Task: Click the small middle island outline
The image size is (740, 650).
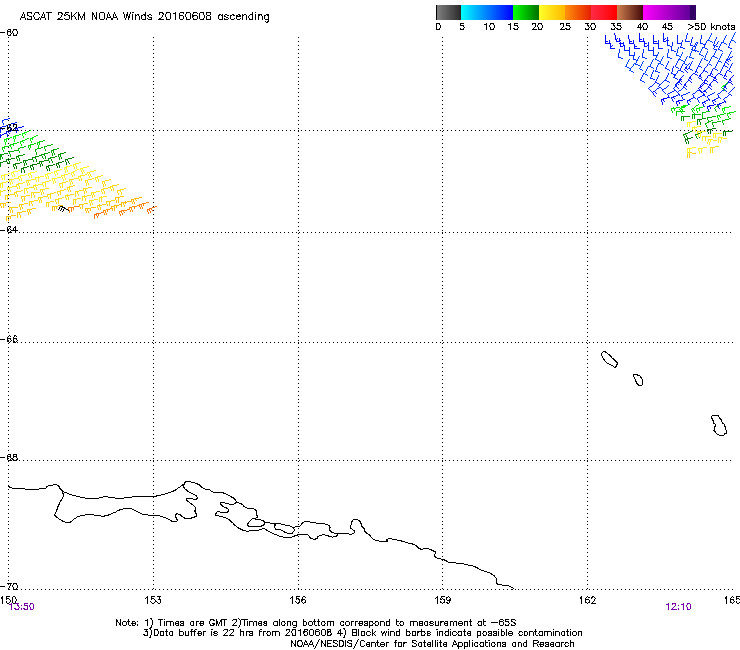Action: coord(638,380)
